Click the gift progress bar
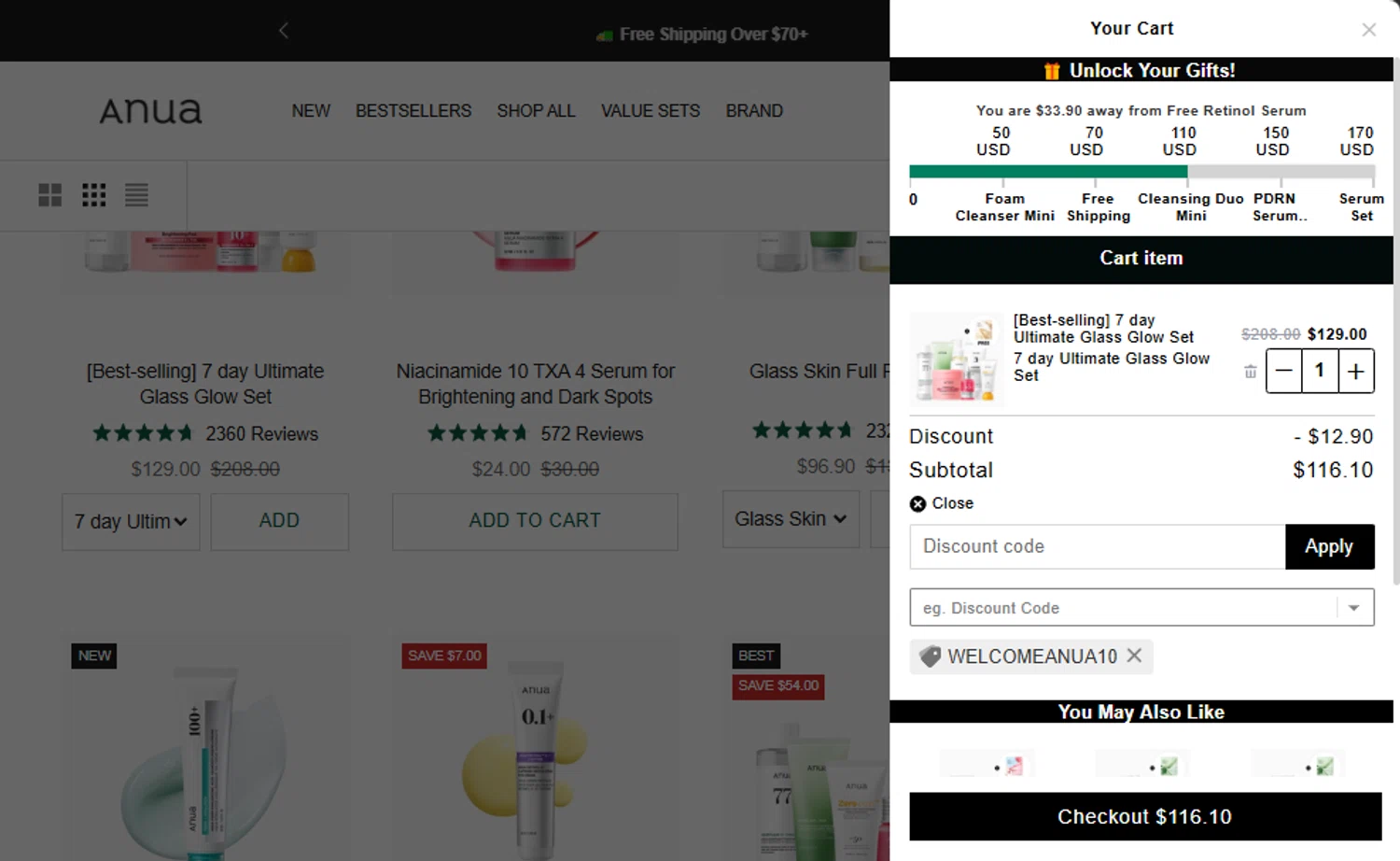Image resolution: width=1400 pixels, height=861 pixels. click(x=1141, y=172)
